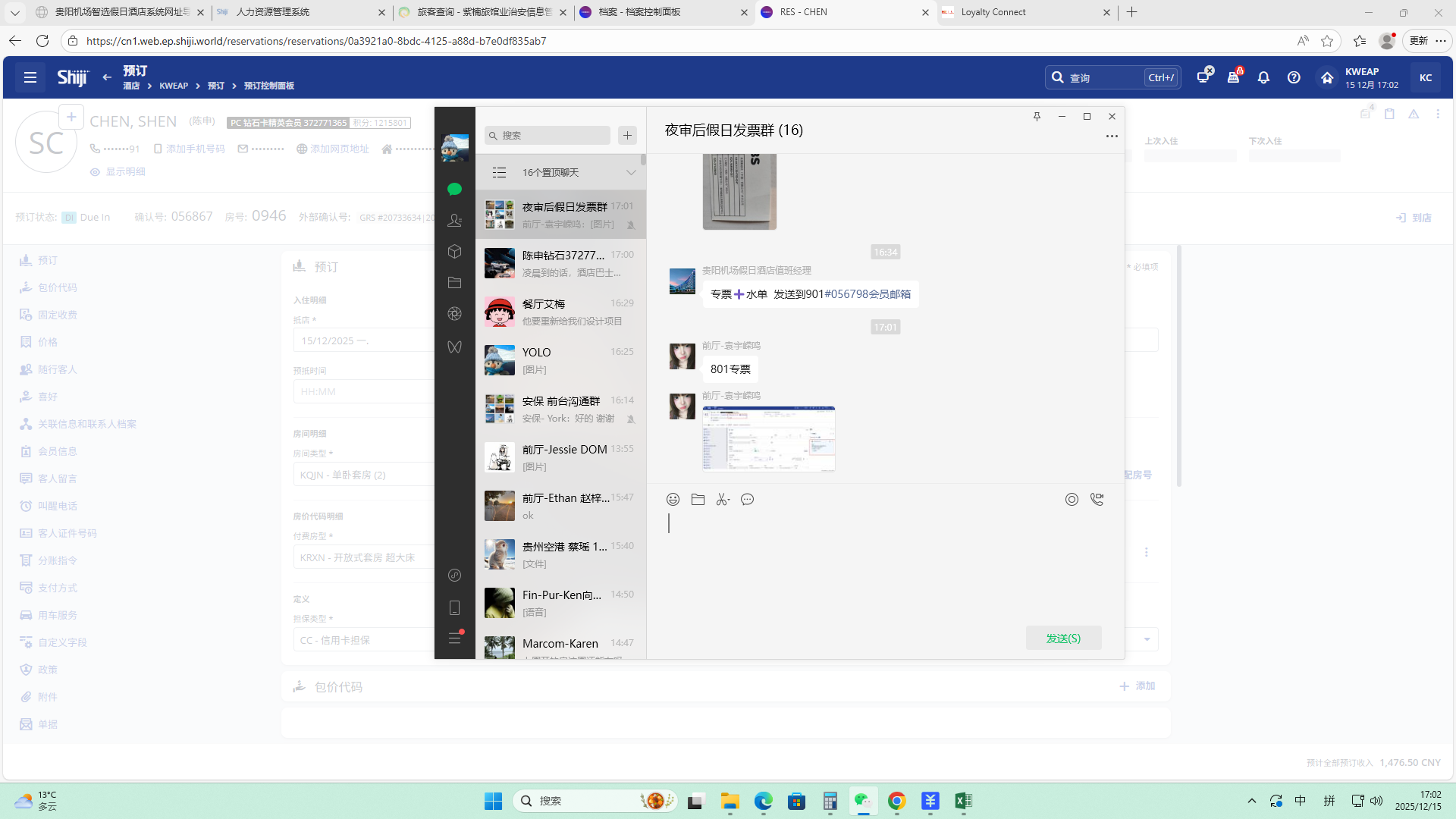
Task: Open chat history bubble icon
Action: 748,499
